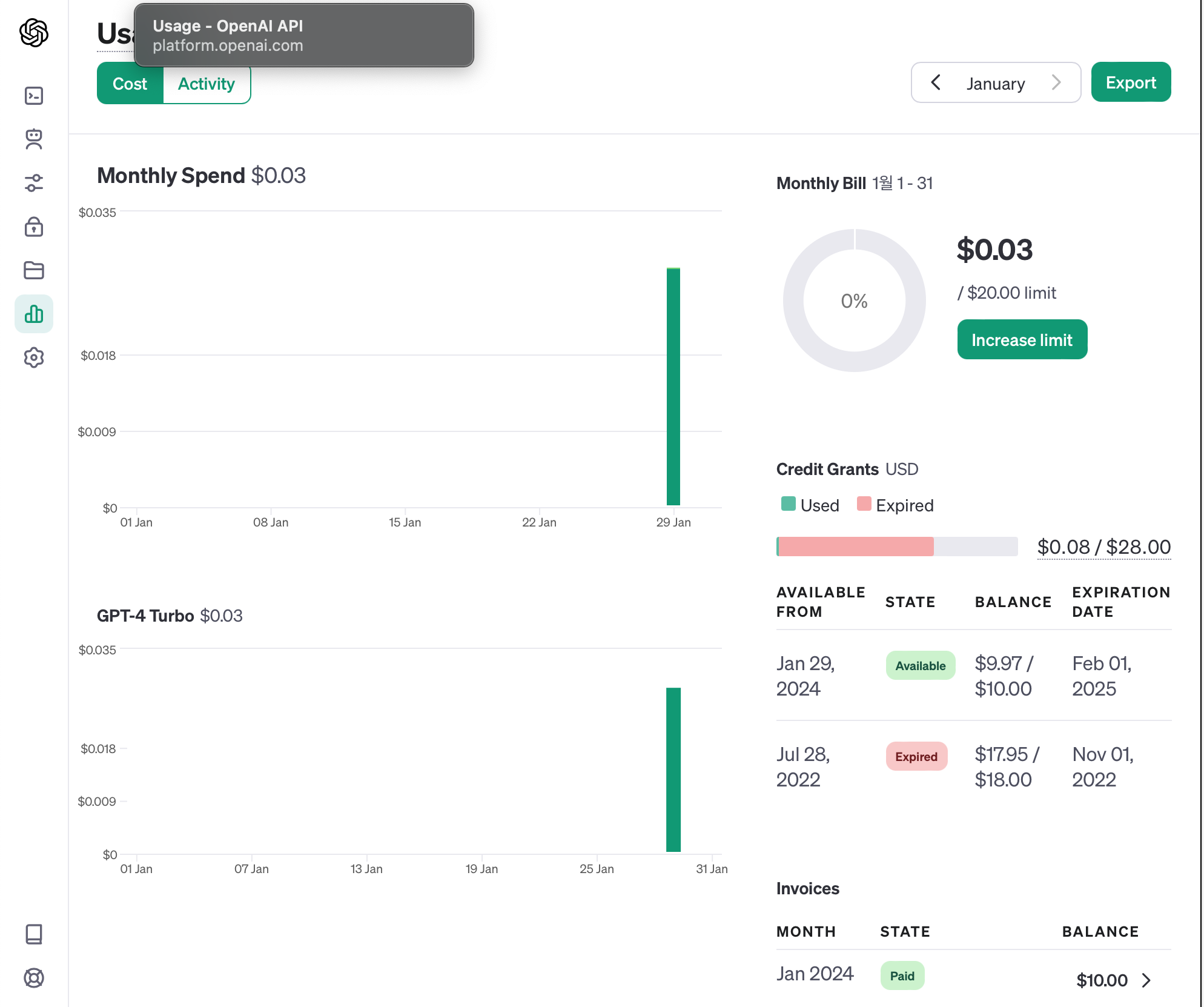
Task: Open the Assistants robot icon
Action: click(x=34, y=139)
